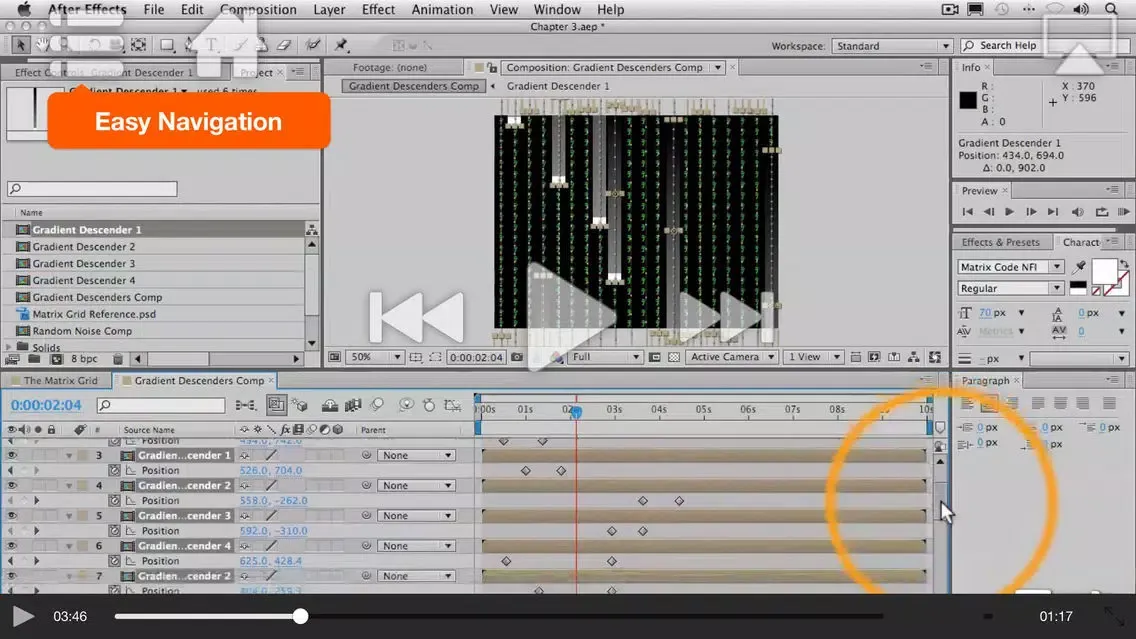Image resolution: width=1136 pixels, height=639 pixels.
Task: Toggle loop option in Preview panel
Action: pyautogui.click(x=1101, y=212)
